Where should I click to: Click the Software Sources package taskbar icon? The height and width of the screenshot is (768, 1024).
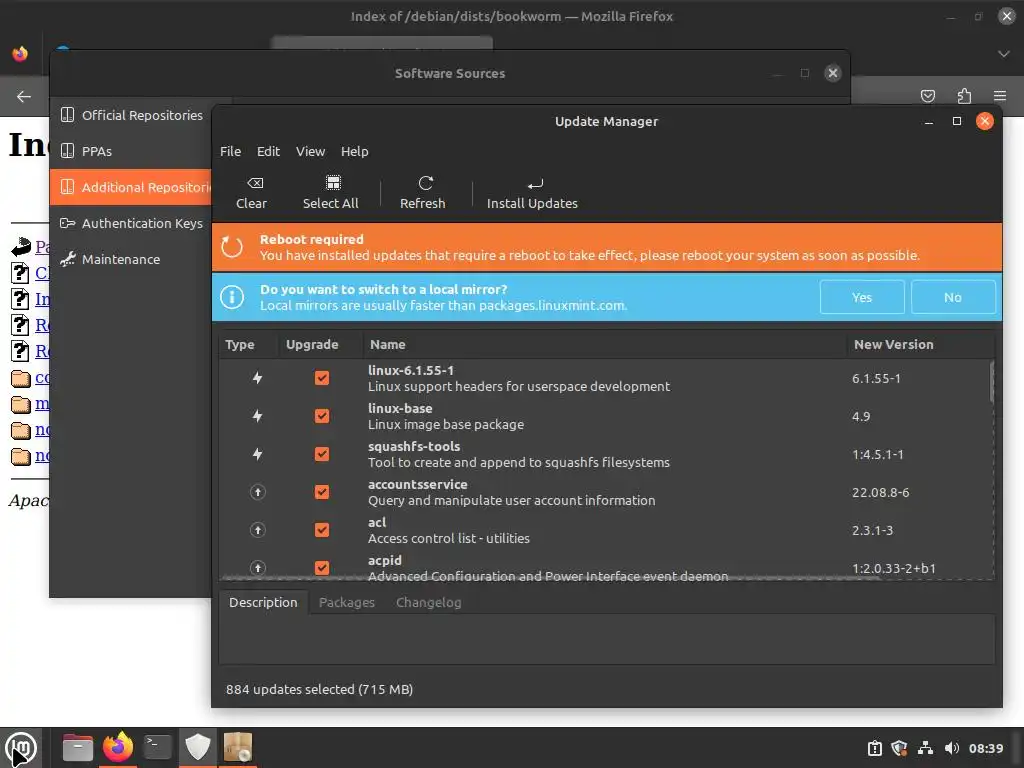[x=238, y=747]
